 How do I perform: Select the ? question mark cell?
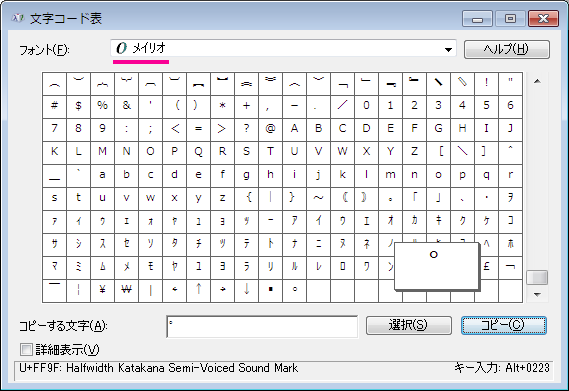[x=246, y=129]
